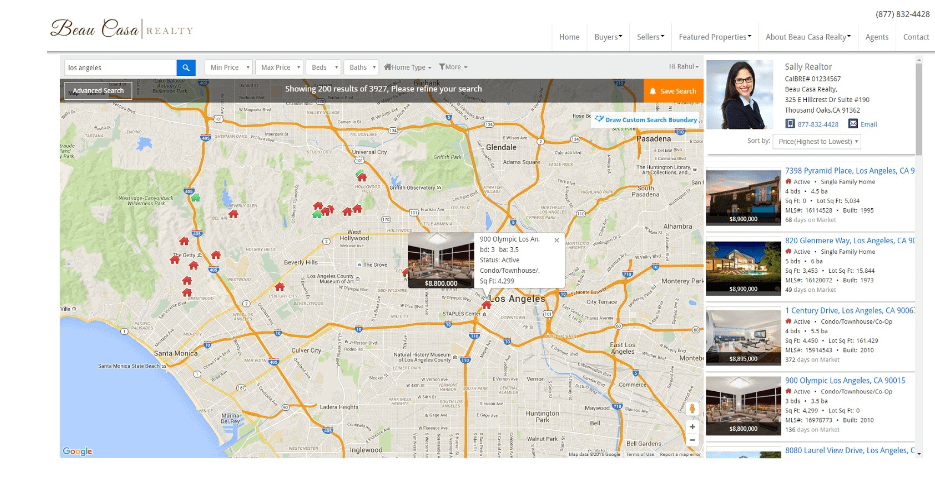The image size is (935, 481).
Task: Open the 820 Glenmere Way listing link
Action: pos(850,241)
